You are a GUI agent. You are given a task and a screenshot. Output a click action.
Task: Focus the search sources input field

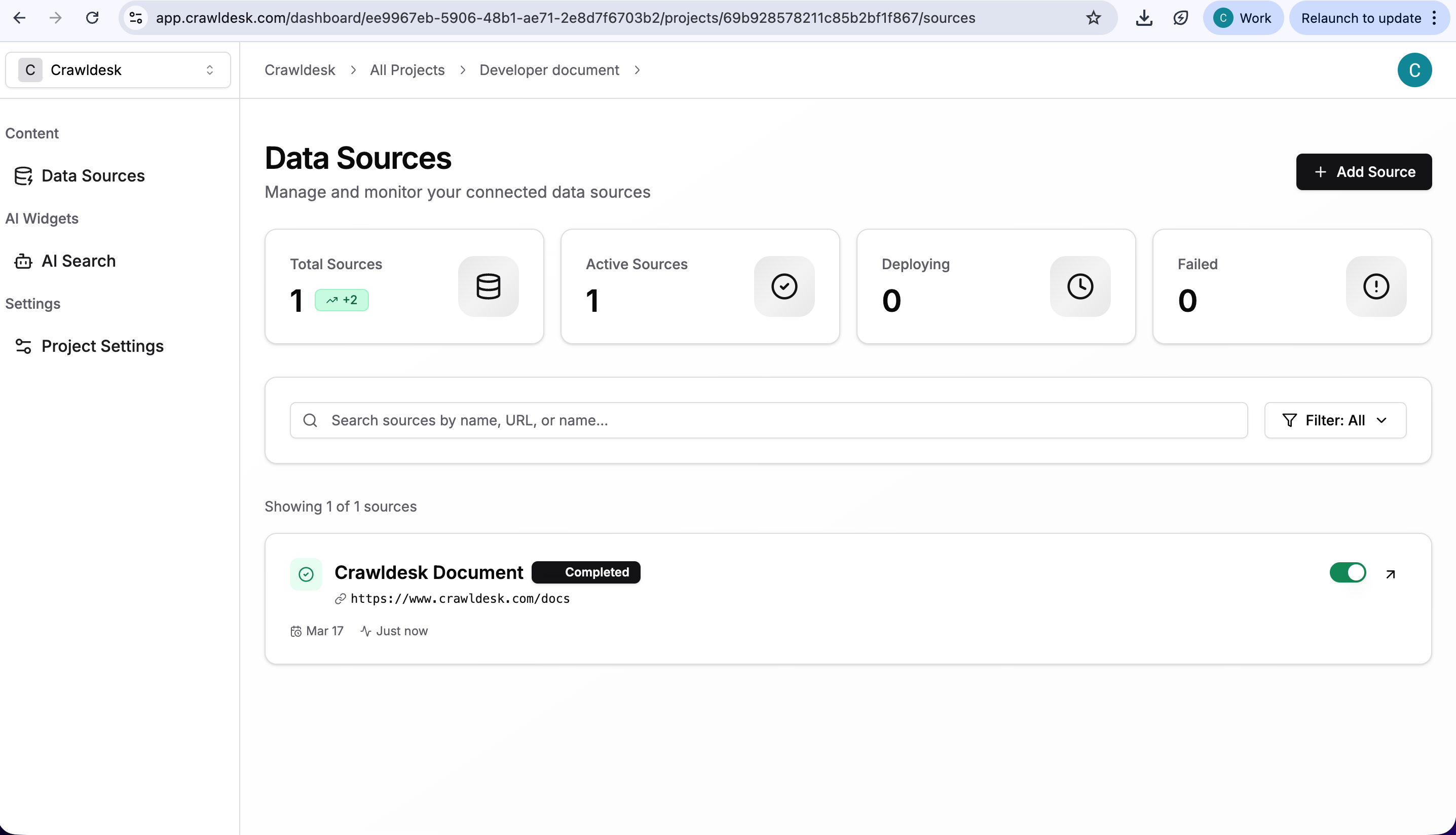768,420
